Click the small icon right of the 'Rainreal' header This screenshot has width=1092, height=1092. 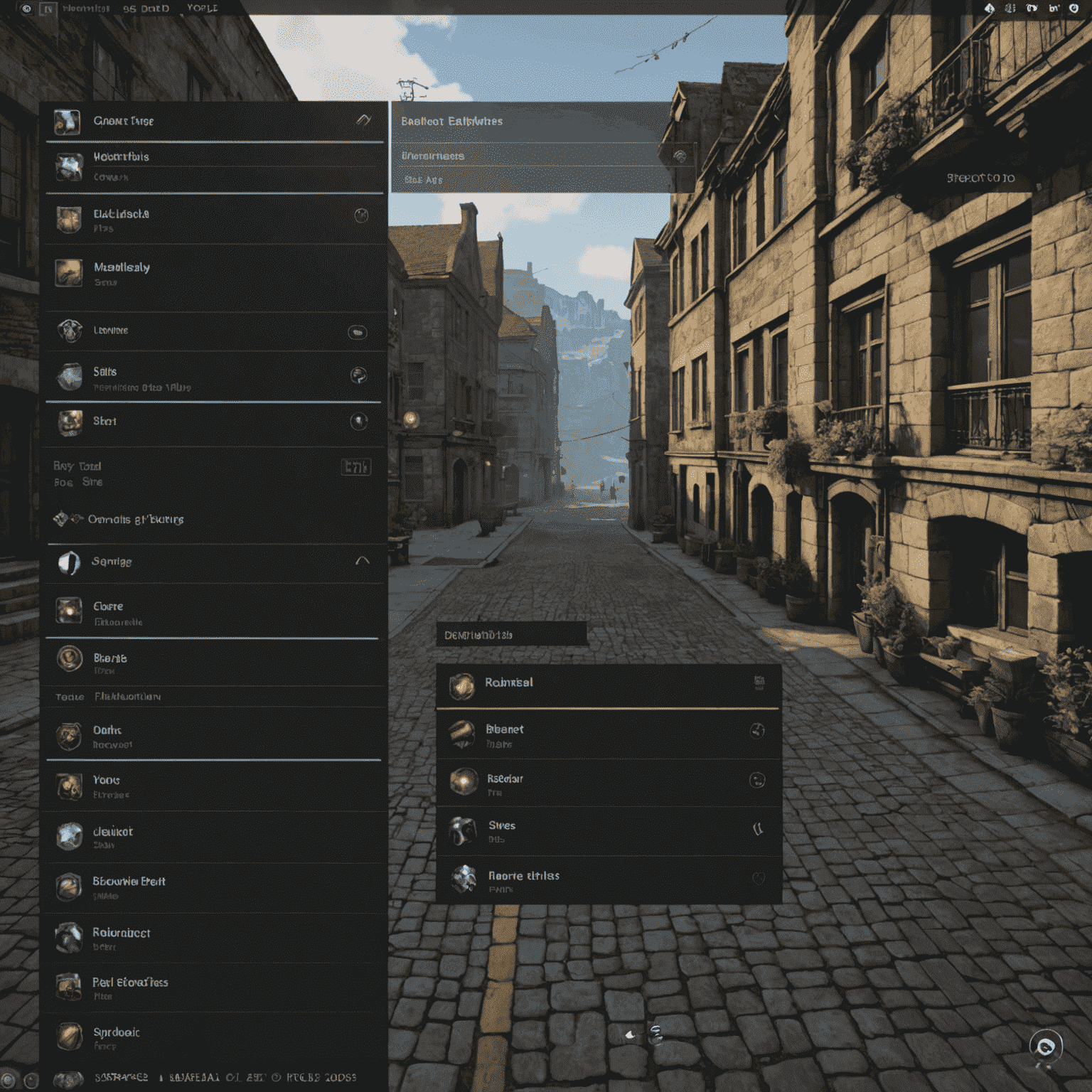[x=759, y=683]
